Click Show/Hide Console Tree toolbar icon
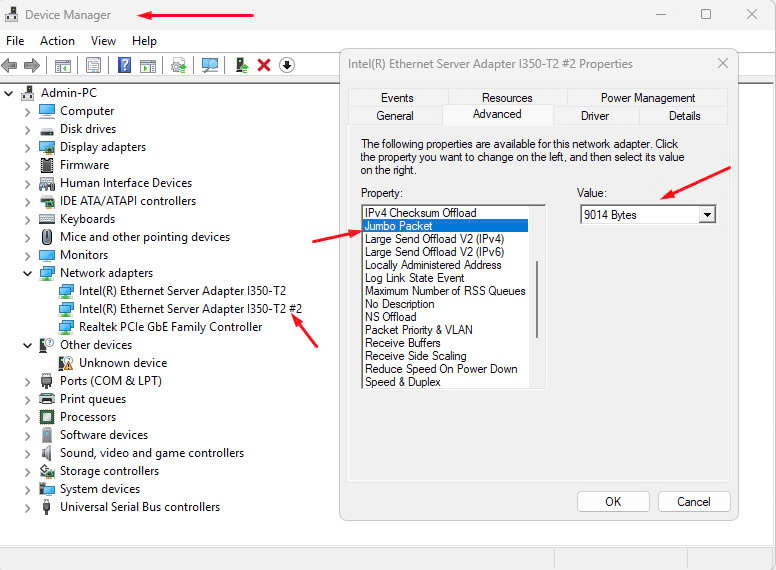 [62, 65]
